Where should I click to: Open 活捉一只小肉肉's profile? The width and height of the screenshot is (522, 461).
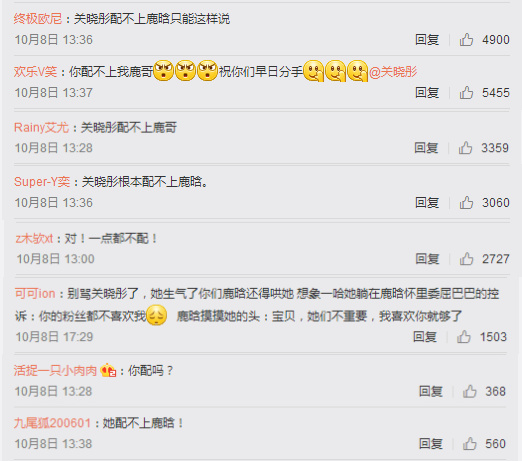click(55, 370)
